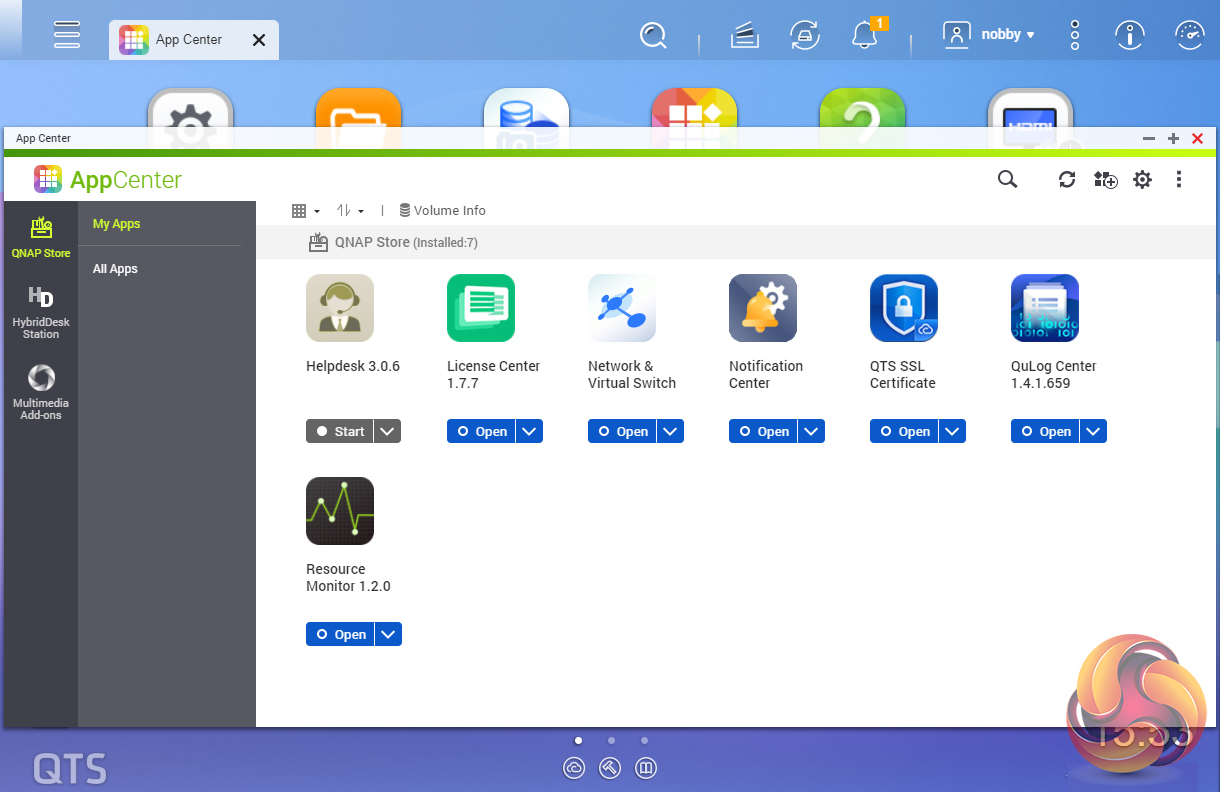The height and width of the screenshot is (792, 1222).
Task: Open Resource Monitor
Action: click(x=340, y=634)
